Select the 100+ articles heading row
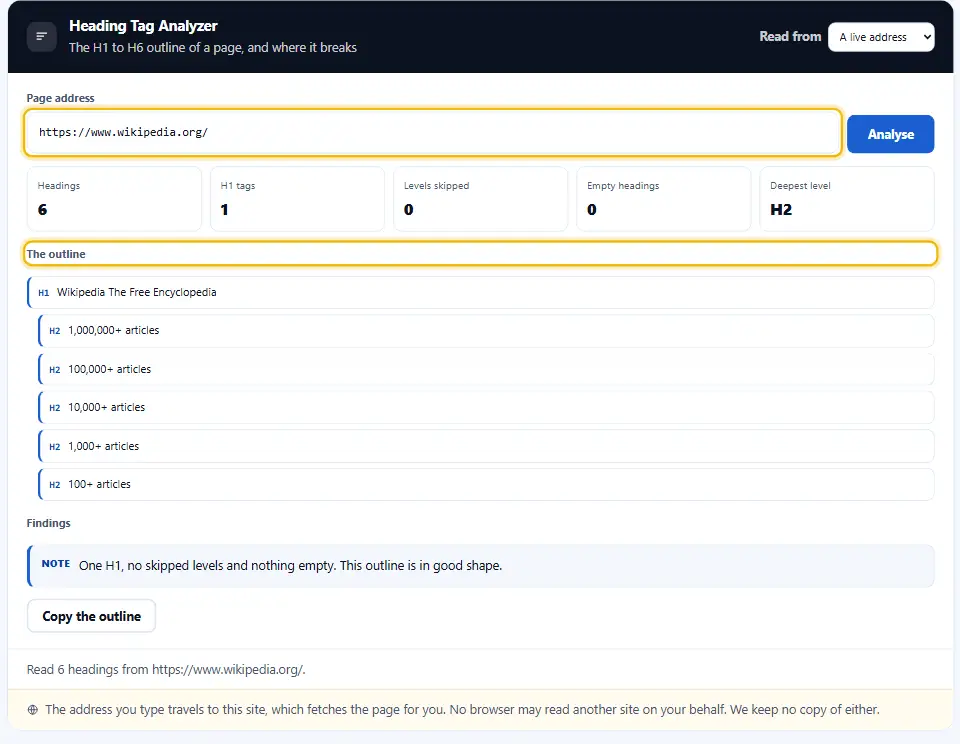This screenshot has height=744, width=960. 486,484
